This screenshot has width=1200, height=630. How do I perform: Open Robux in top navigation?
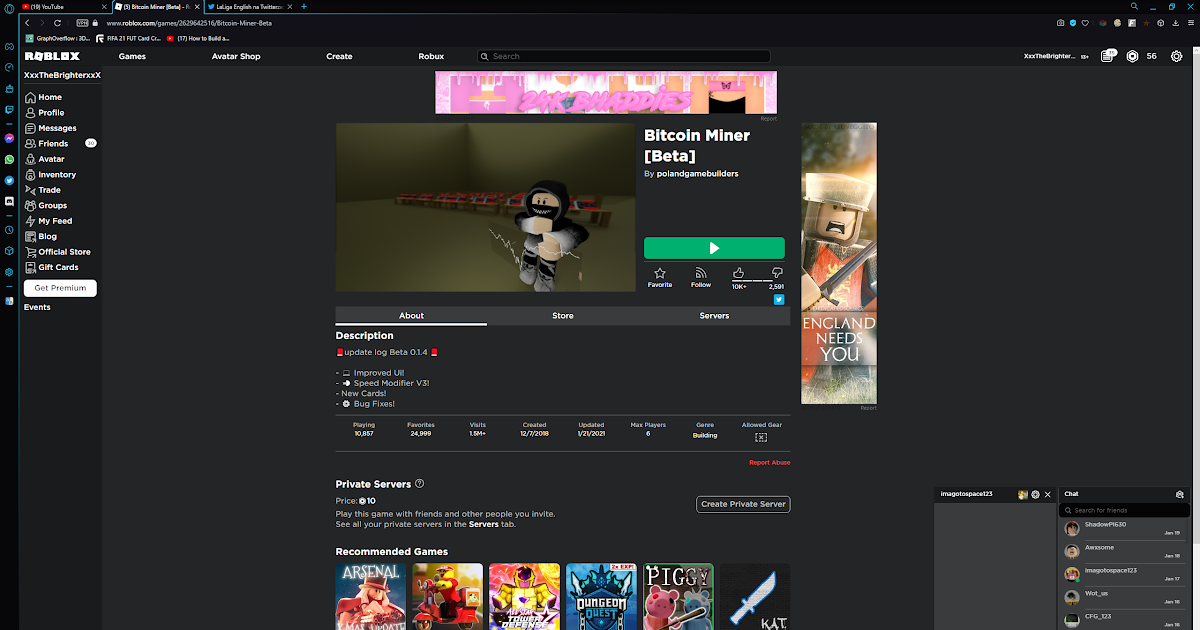(431, 56)
